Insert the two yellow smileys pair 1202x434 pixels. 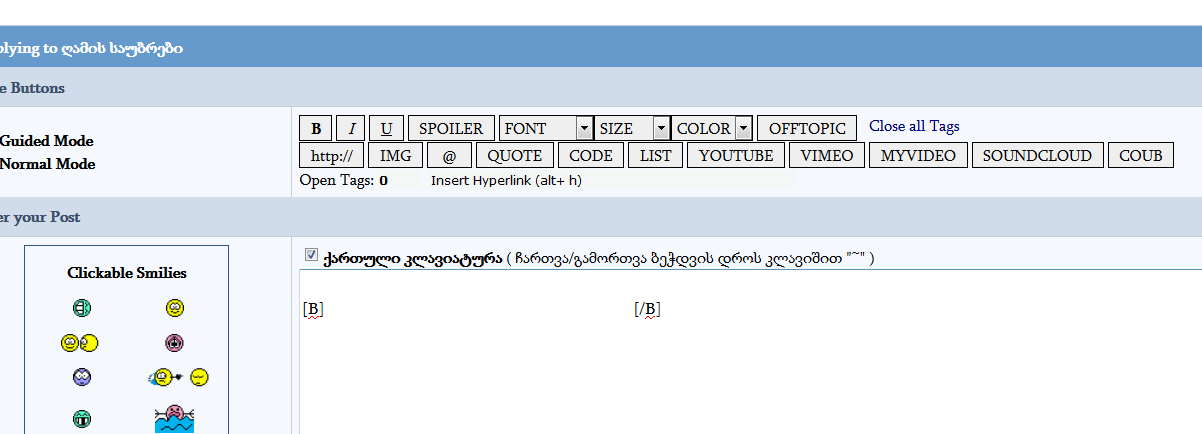tap(79, 343)
